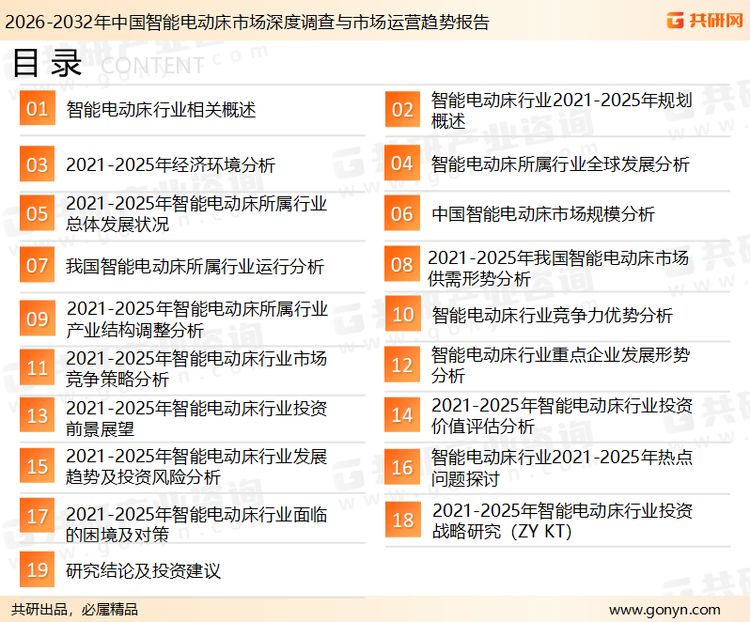Select the orange 04 chapter number badge

point(402,163)
